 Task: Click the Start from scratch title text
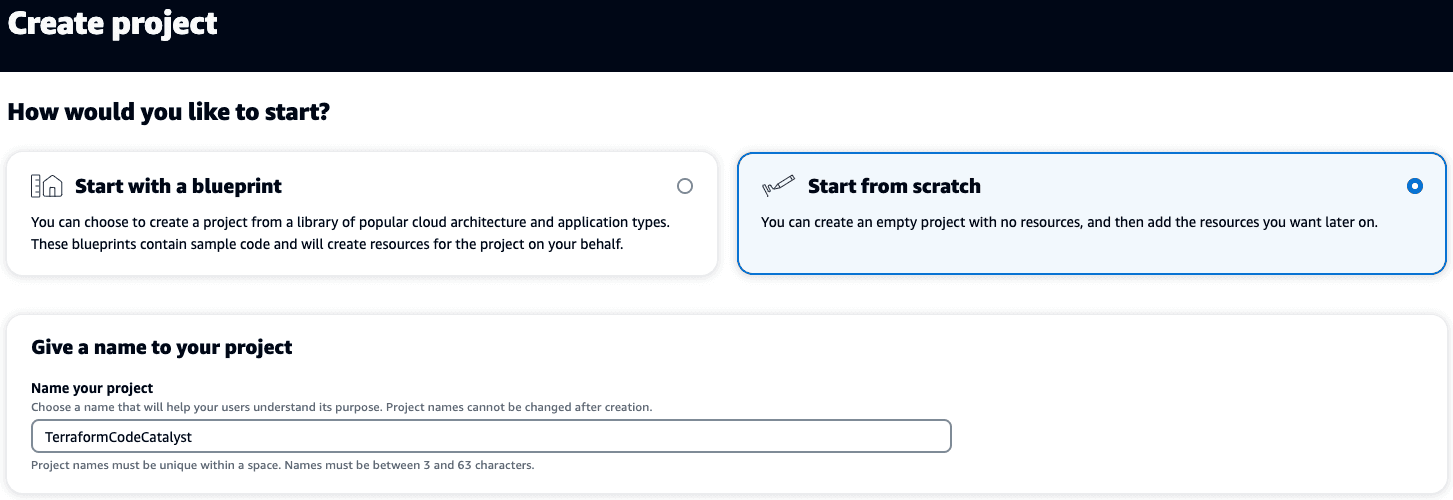894,186
